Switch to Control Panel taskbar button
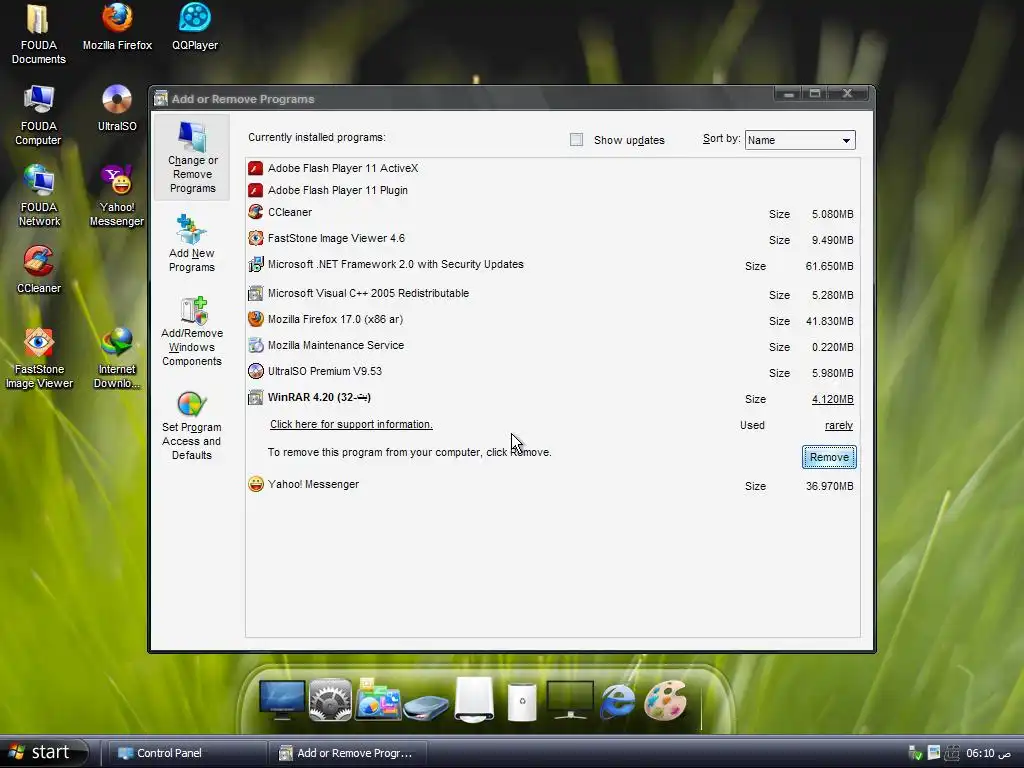The height and width of the screenshot is (768, 1024). point(185,753)
